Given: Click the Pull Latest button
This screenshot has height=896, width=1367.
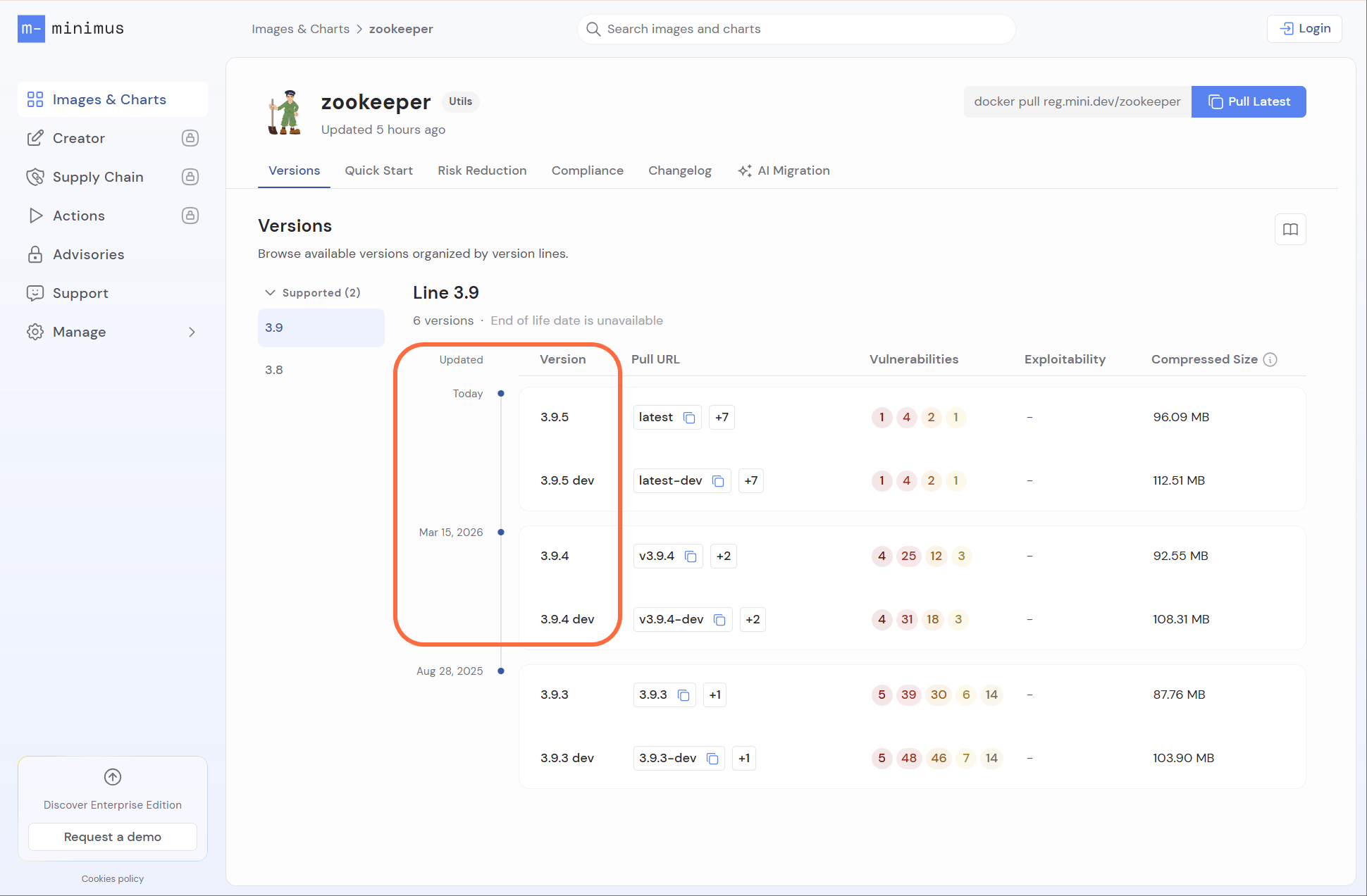Looking at the screenshot, I should pos(1249,102).
